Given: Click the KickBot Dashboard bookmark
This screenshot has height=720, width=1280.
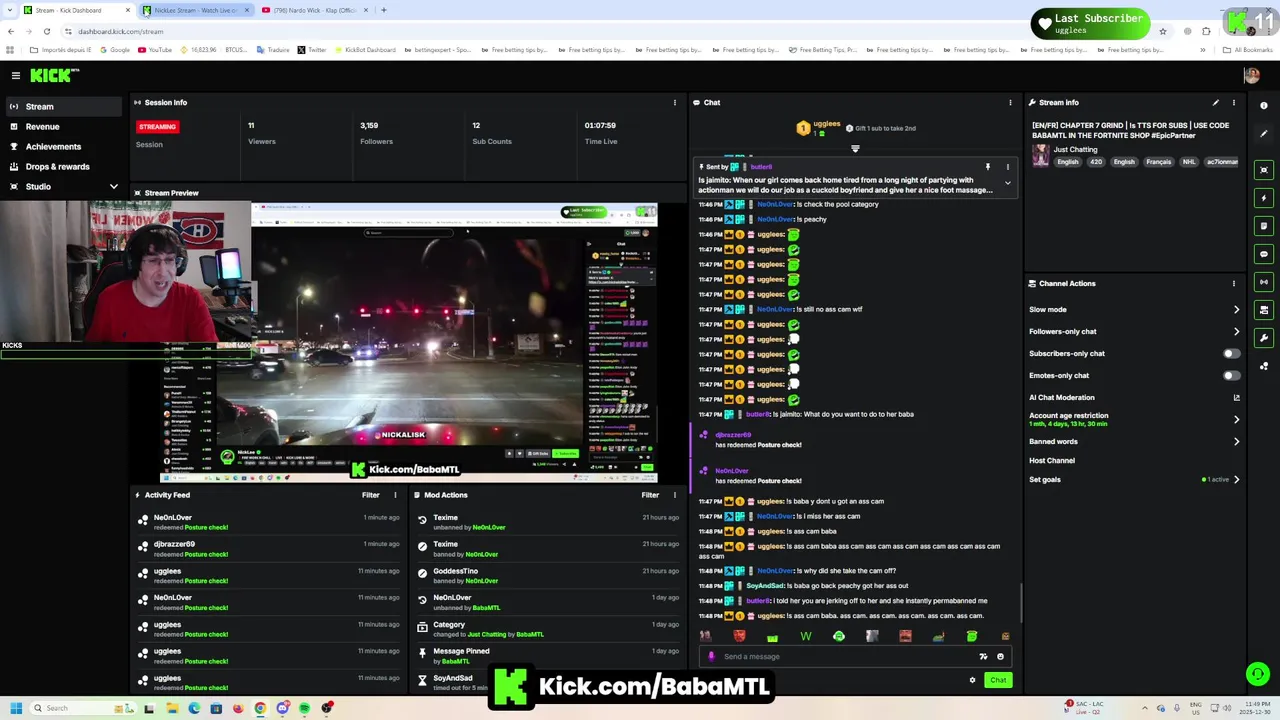Looking at the screenshot, I should pyautogui.click(x=364, y=50).
